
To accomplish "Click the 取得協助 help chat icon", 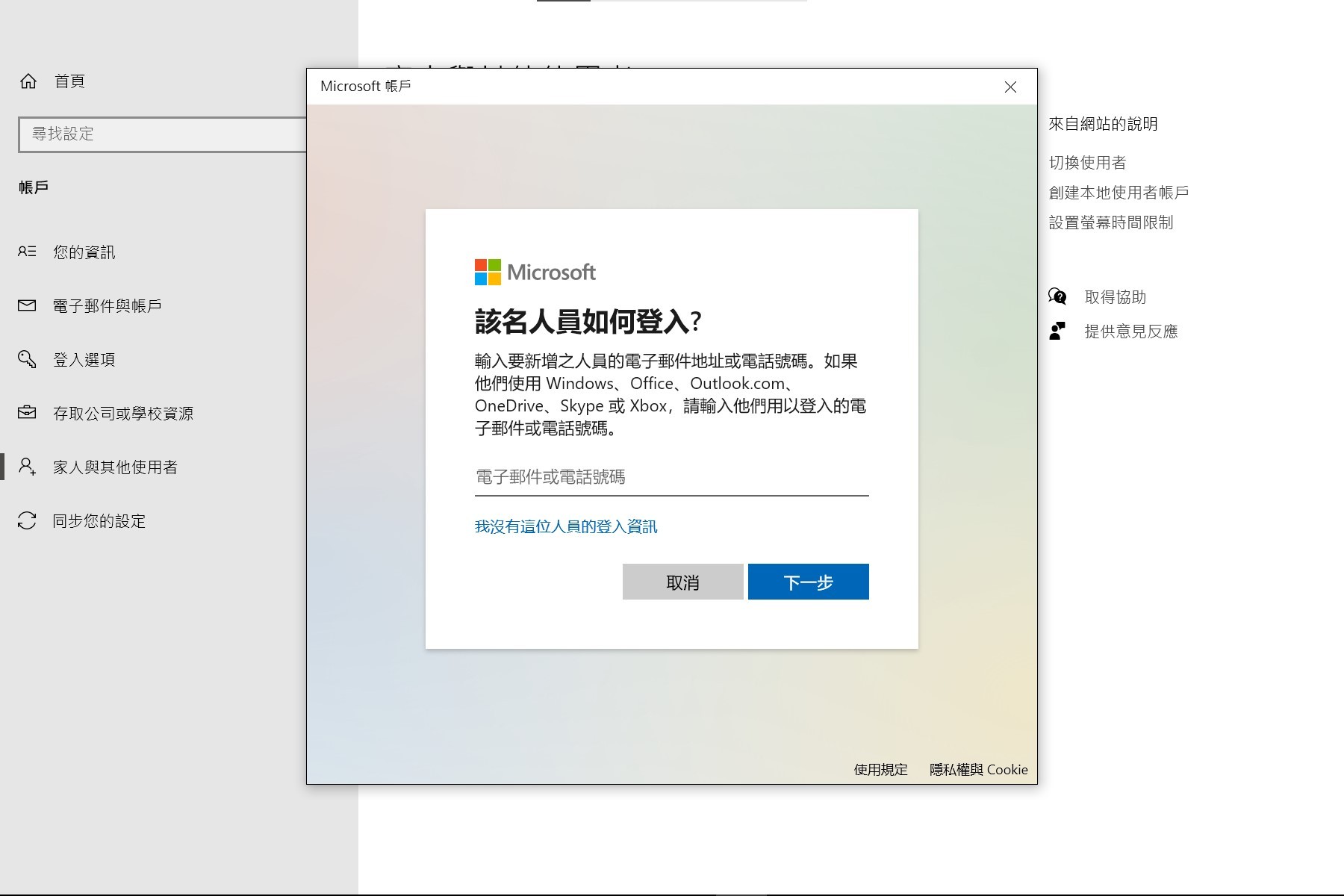I will click(1057, 296).
